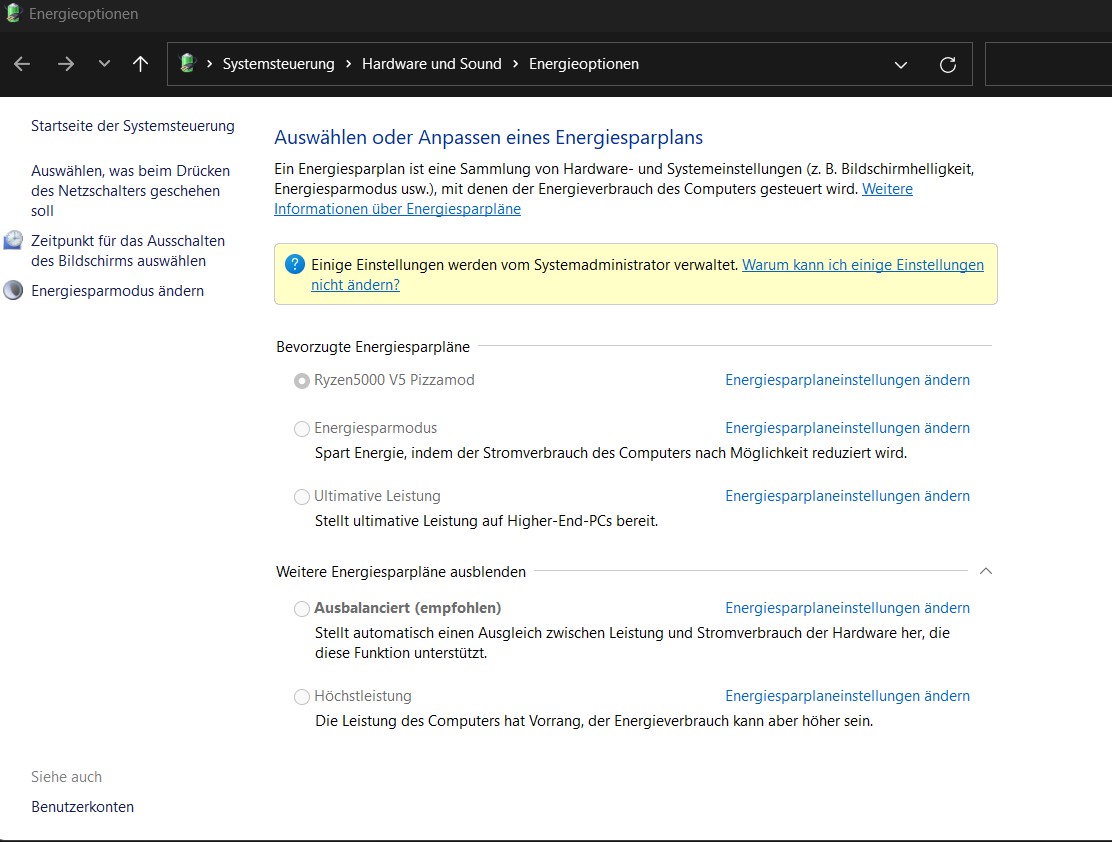Open address bar history dropdown
The height and width of the screenshot is (842, 1112).
[x=901, y=65]
